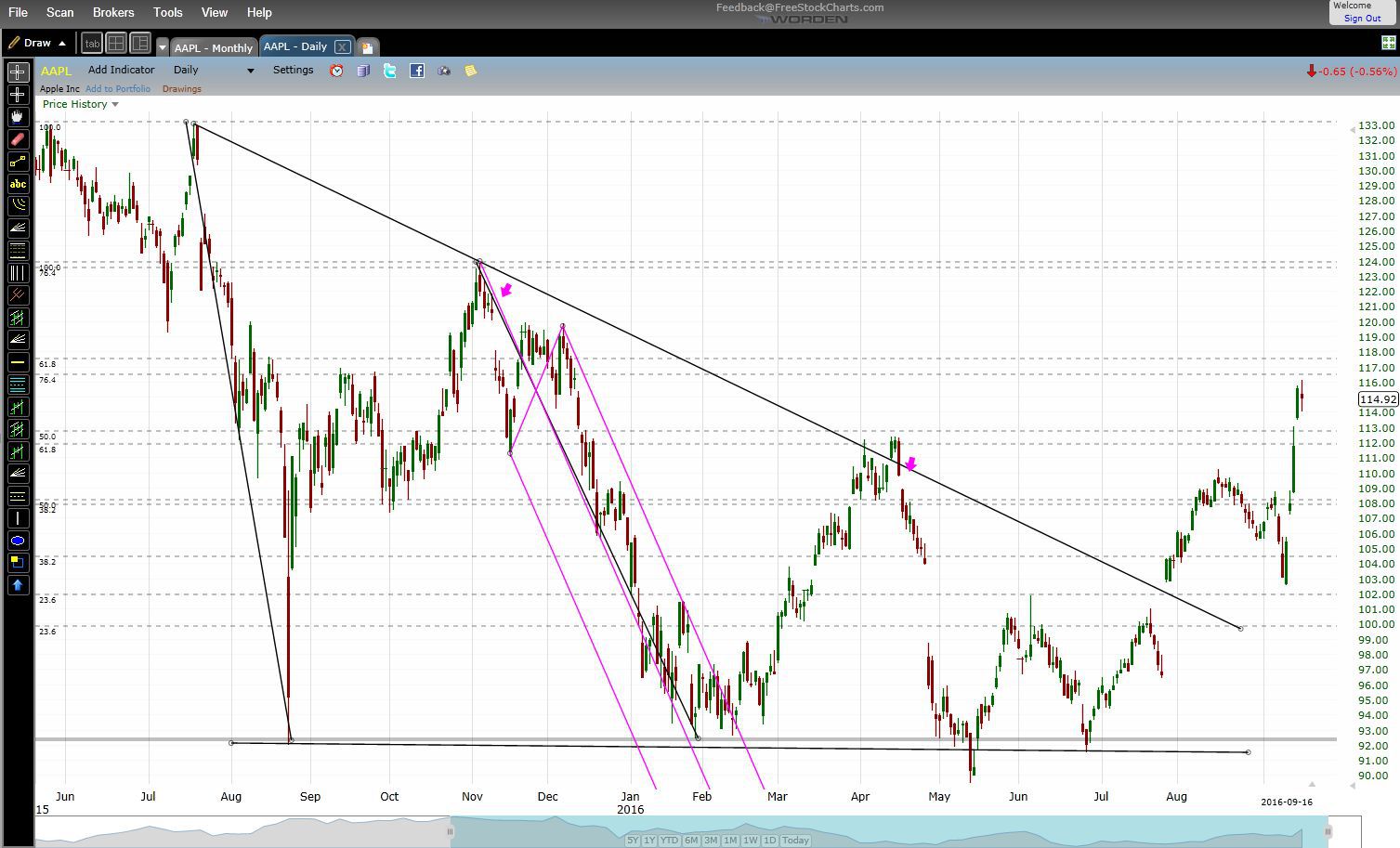Open the tab list dropdown arrow

coord(162,47)
